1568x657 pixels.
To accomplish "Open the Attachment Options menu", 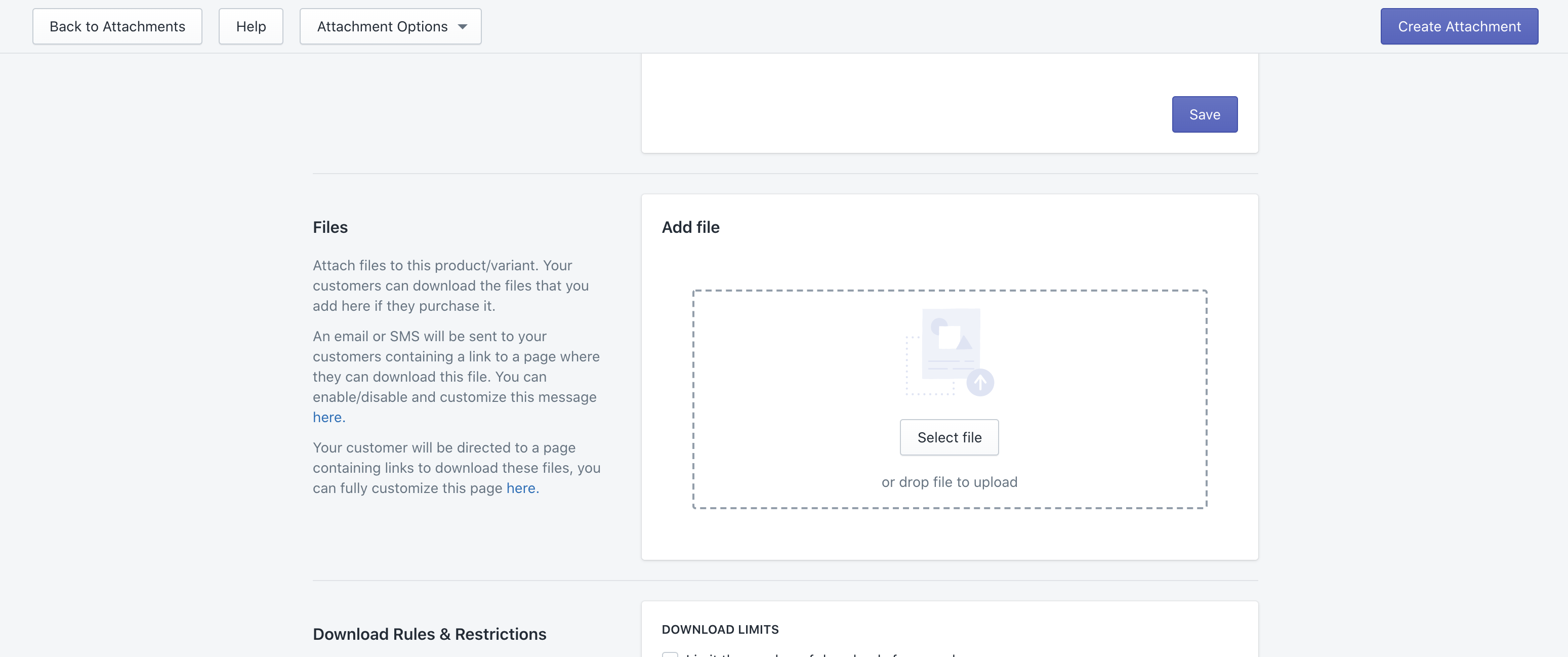I will pos(390,26).
